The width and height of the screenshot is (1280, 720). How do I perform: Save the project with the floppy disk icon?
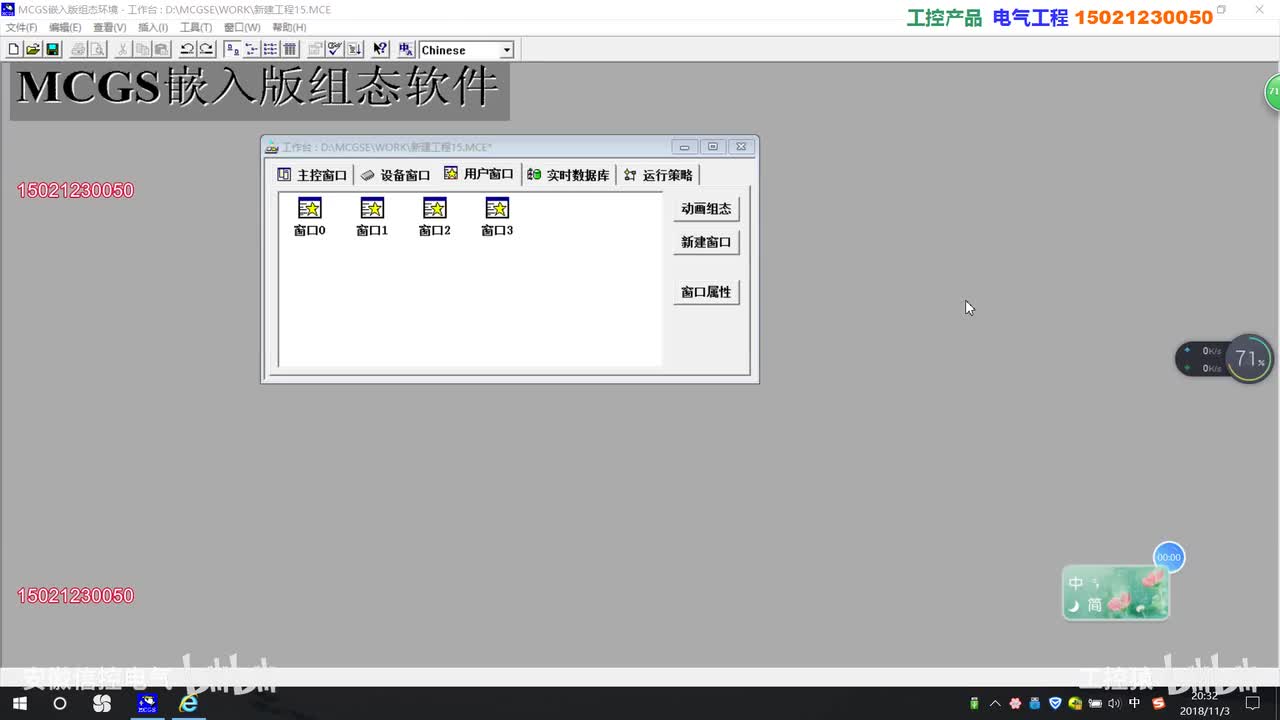tap(52, 49)
